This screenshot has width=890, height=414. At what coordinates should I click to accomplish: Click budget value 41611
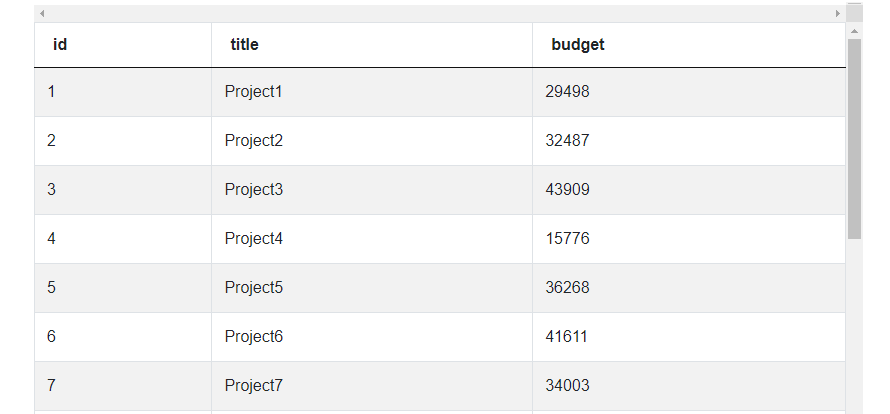coord(567,337)
